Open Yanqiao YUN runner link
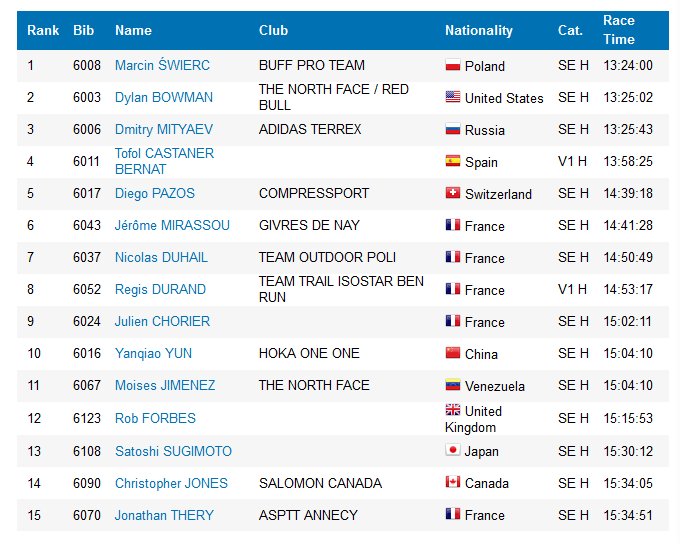Viewport: 680px width, 543px height. [153, 353]
